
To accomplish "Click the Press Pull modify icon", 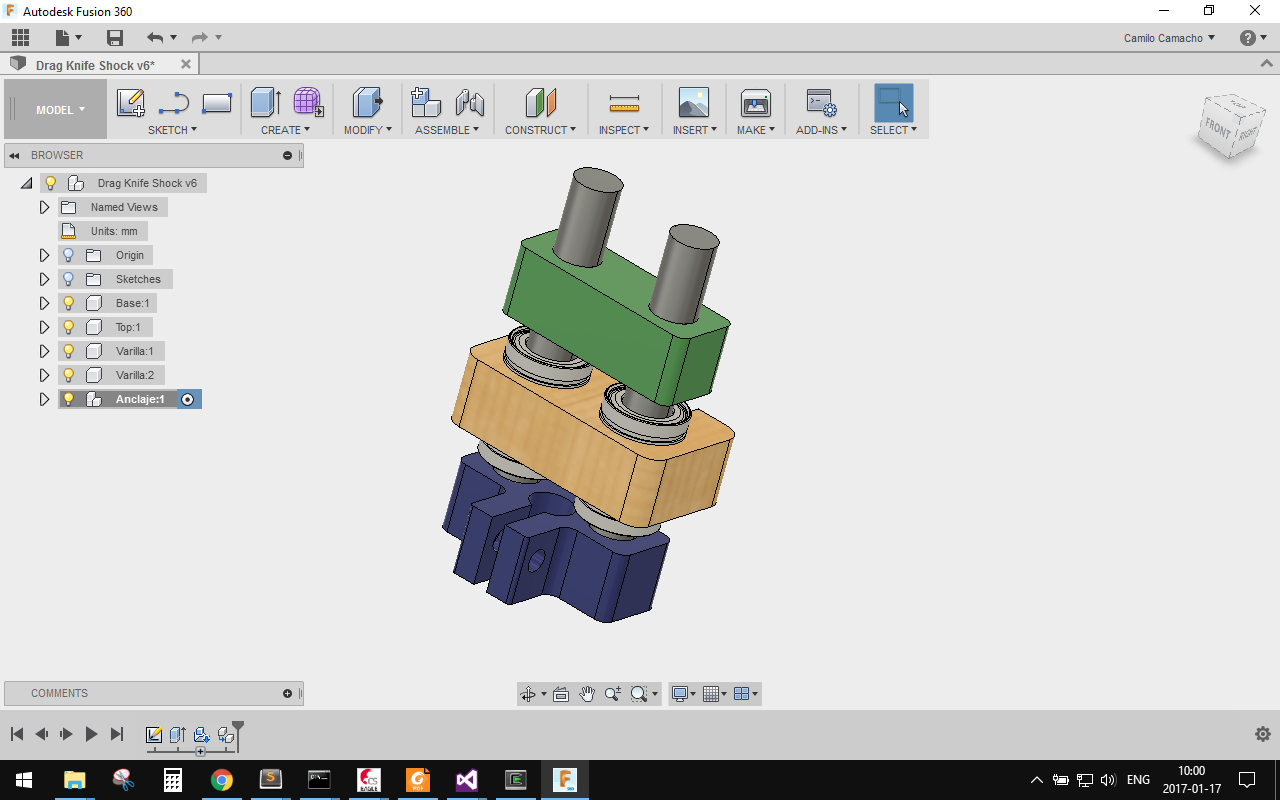I will (x=367, y=103).
